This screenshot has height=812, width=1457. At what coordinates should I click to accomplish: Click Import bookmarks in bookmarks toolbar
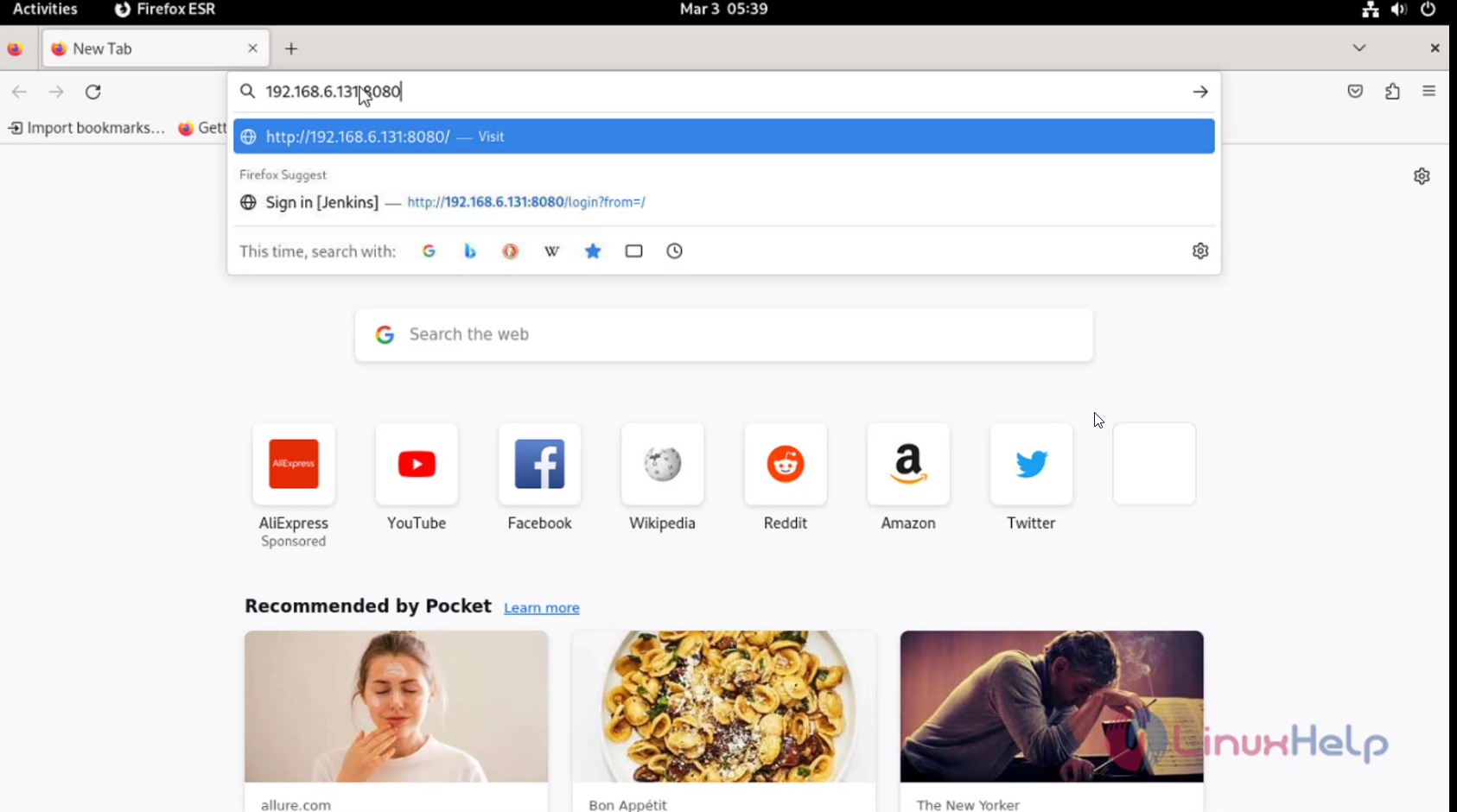point(86,128)
